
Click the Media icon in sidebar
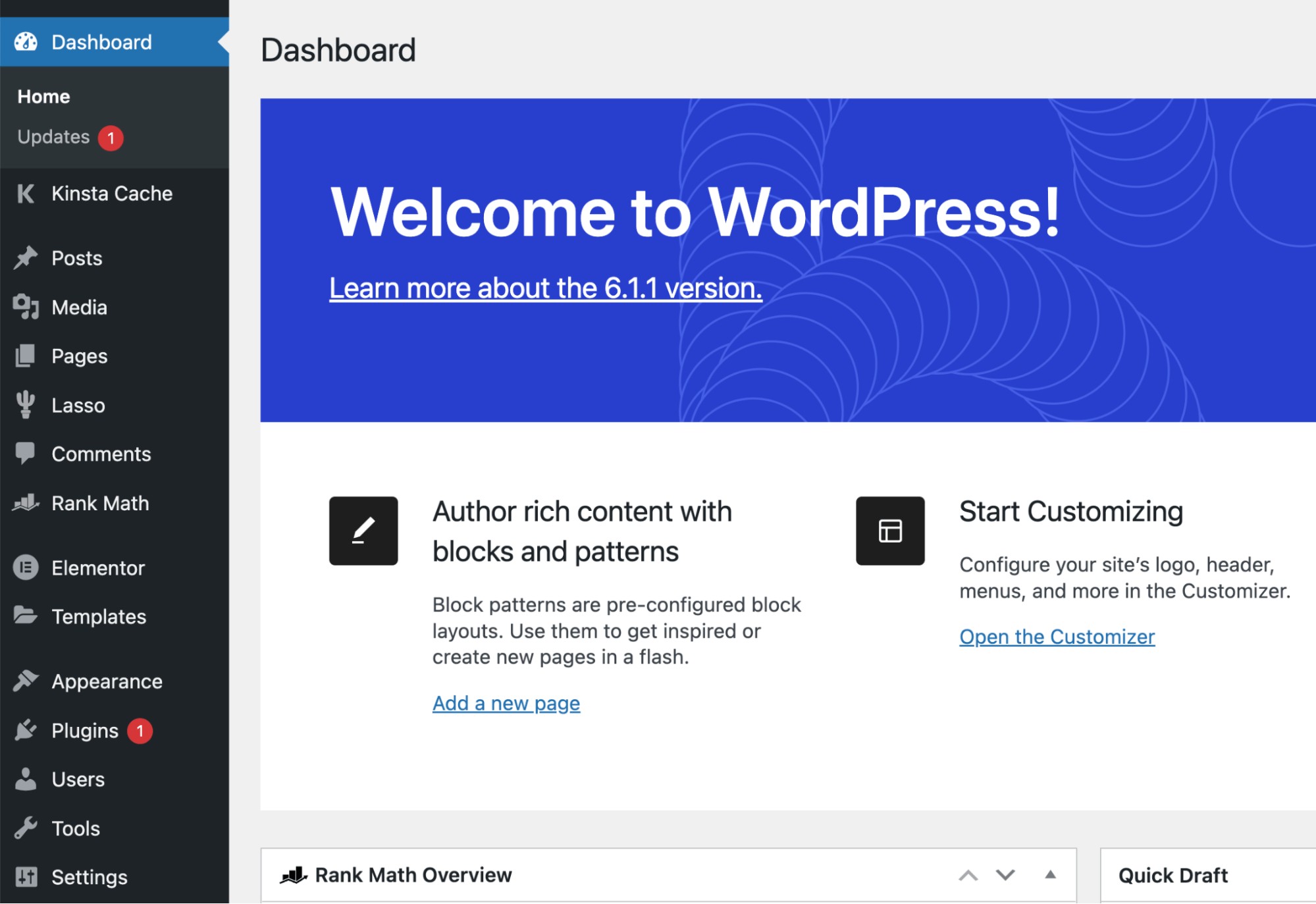(27, 307)
